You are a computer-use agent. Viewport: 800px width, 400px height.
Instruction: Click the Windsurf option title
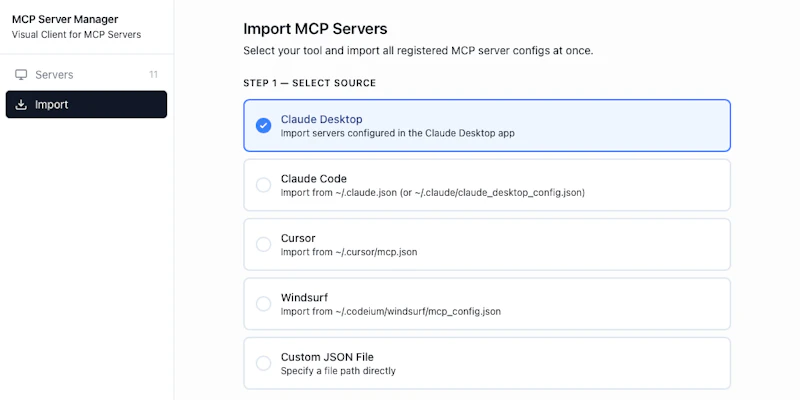304,298
